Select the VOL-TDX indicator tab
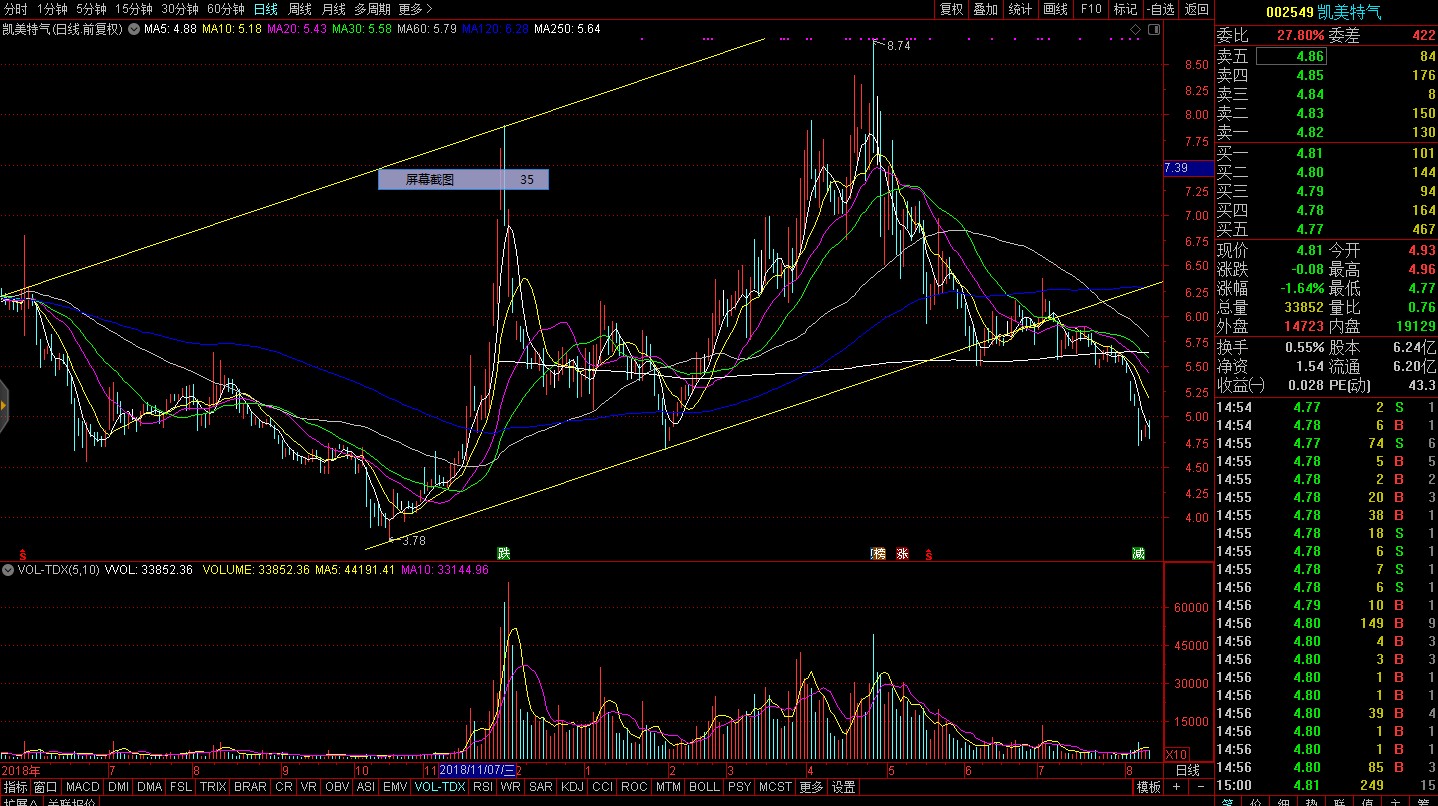Screen dimensions: 1438x806 (x=440, y=787)
